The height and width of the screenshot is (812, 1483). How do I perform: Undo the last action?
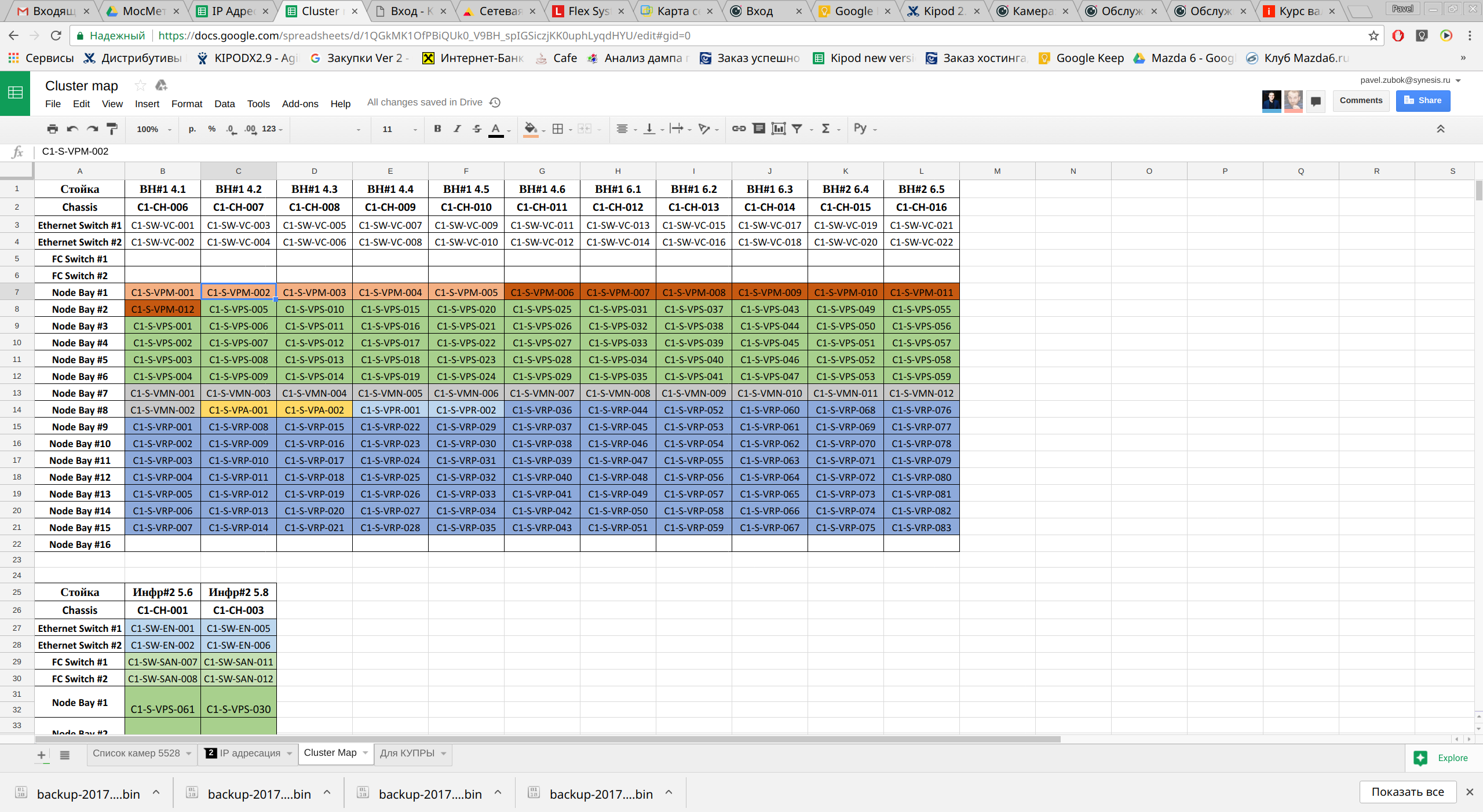(72, 129)
